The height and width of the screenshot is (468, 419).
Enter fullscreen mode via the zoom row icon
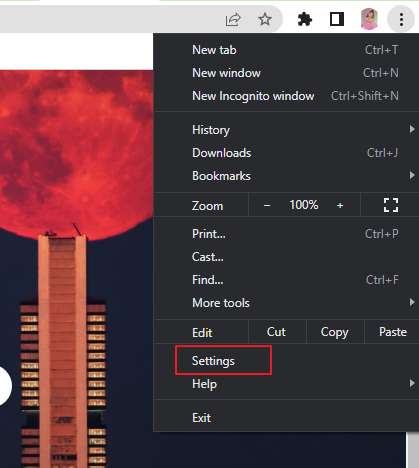(x=391, y=205)
